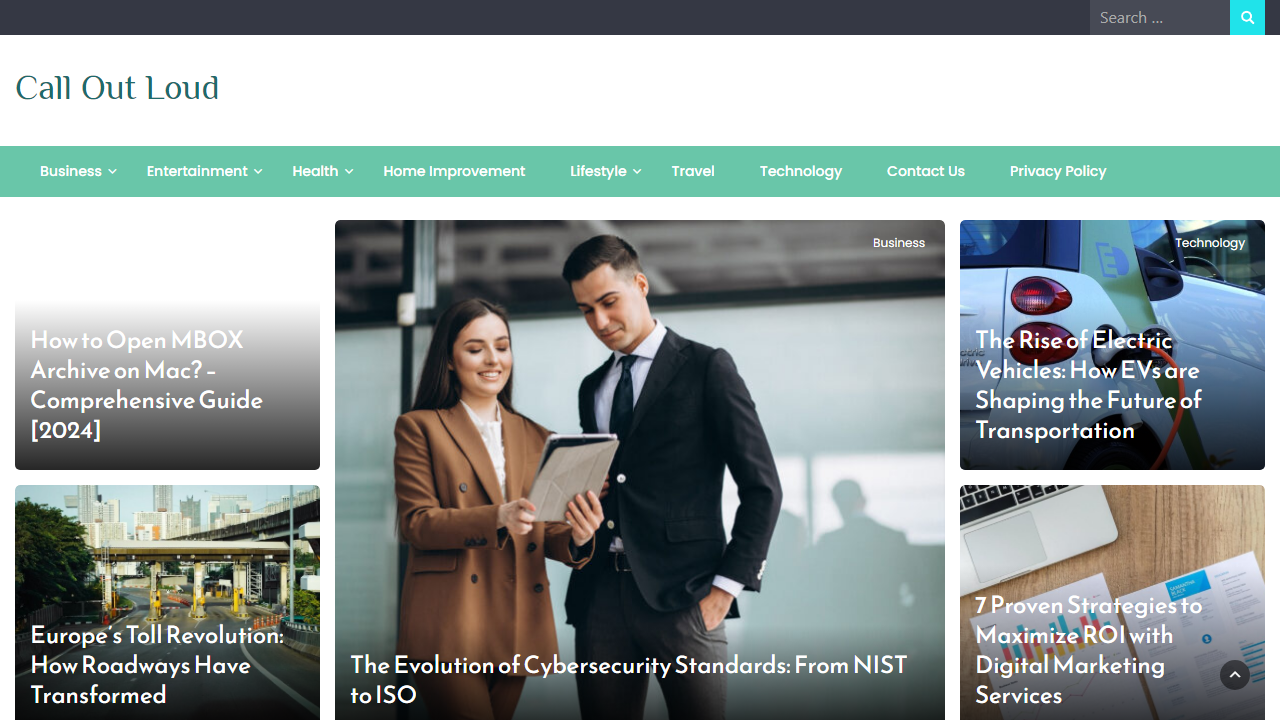Expand the Health submenu chevron
The width and height of the screenshot is (1280, 720).
pyautogui.click(x=349, y=172)
